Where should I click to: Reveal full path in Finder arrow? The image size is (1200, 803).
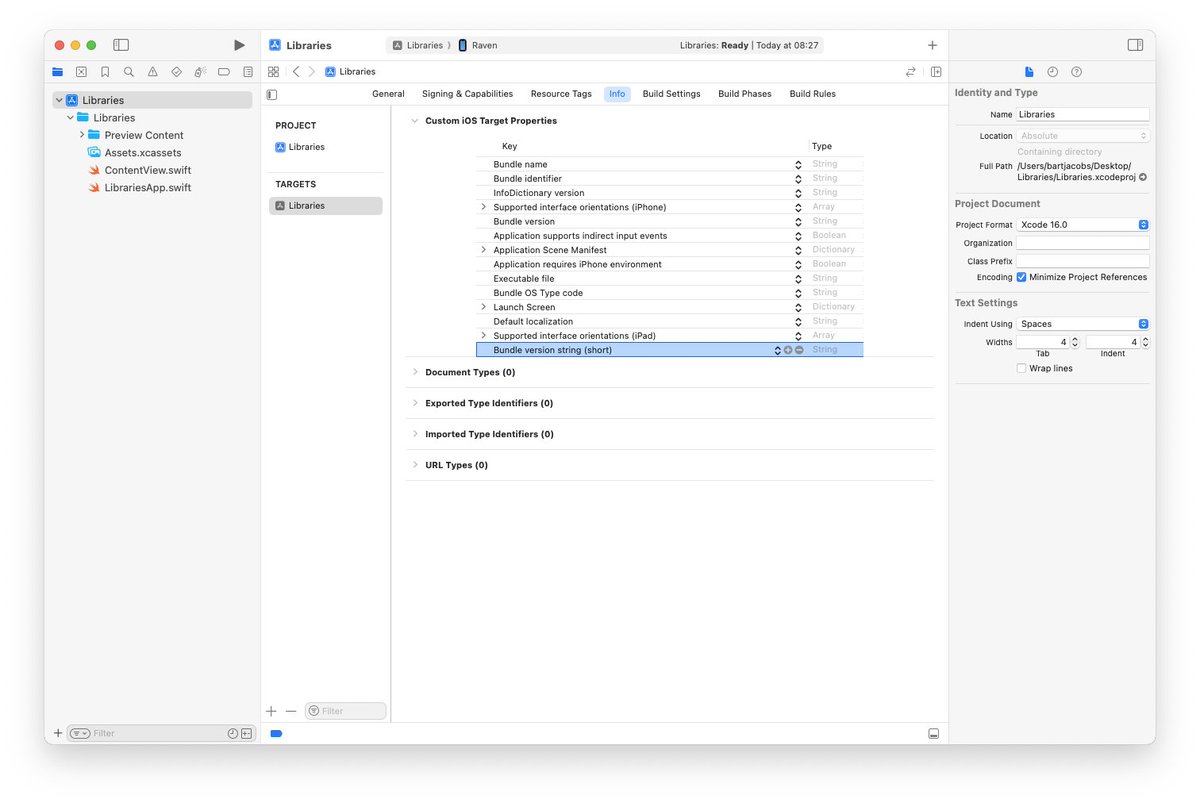click(x=1143, y=177)
